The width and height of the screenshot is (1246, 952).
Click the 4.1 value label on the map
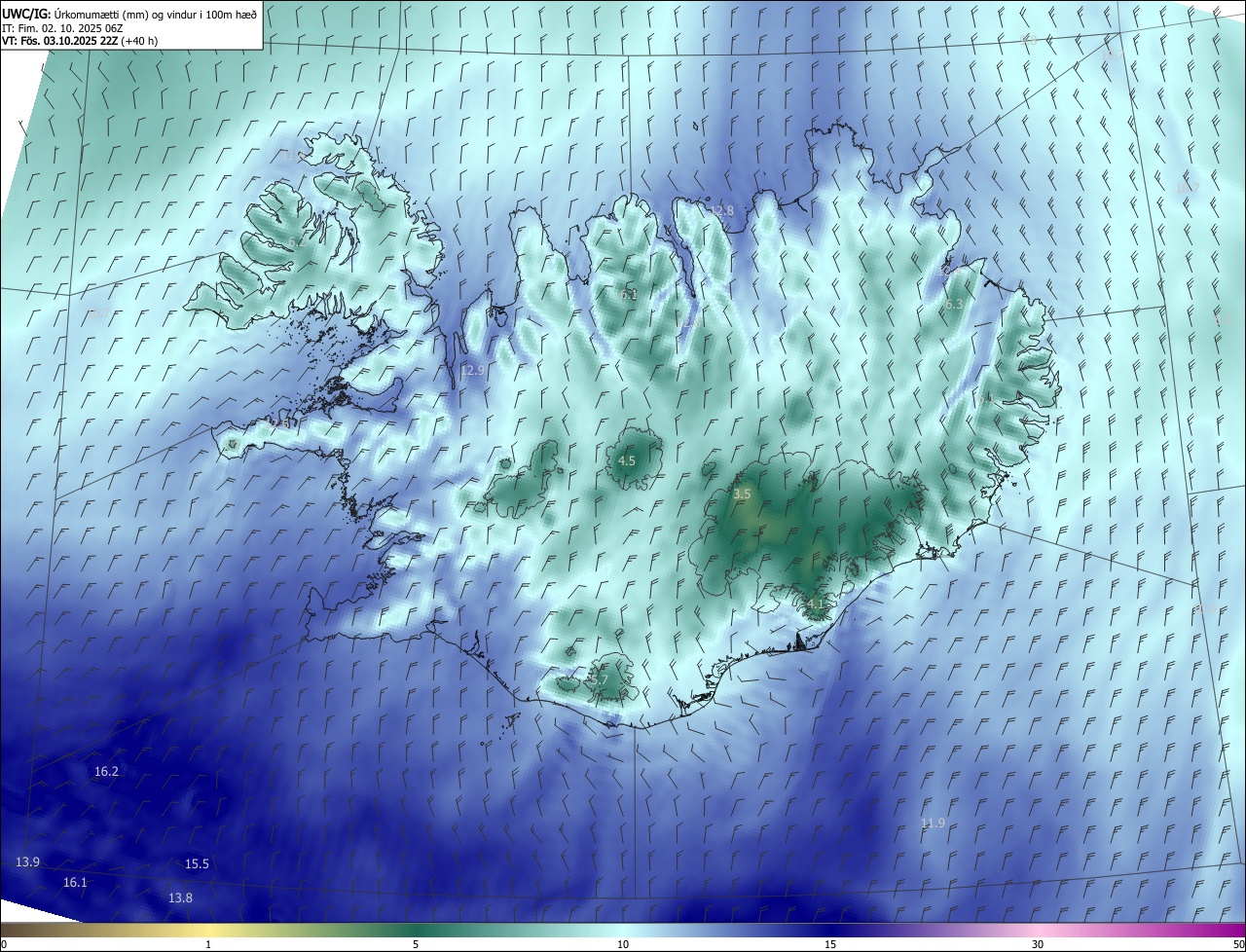(816, 604)
